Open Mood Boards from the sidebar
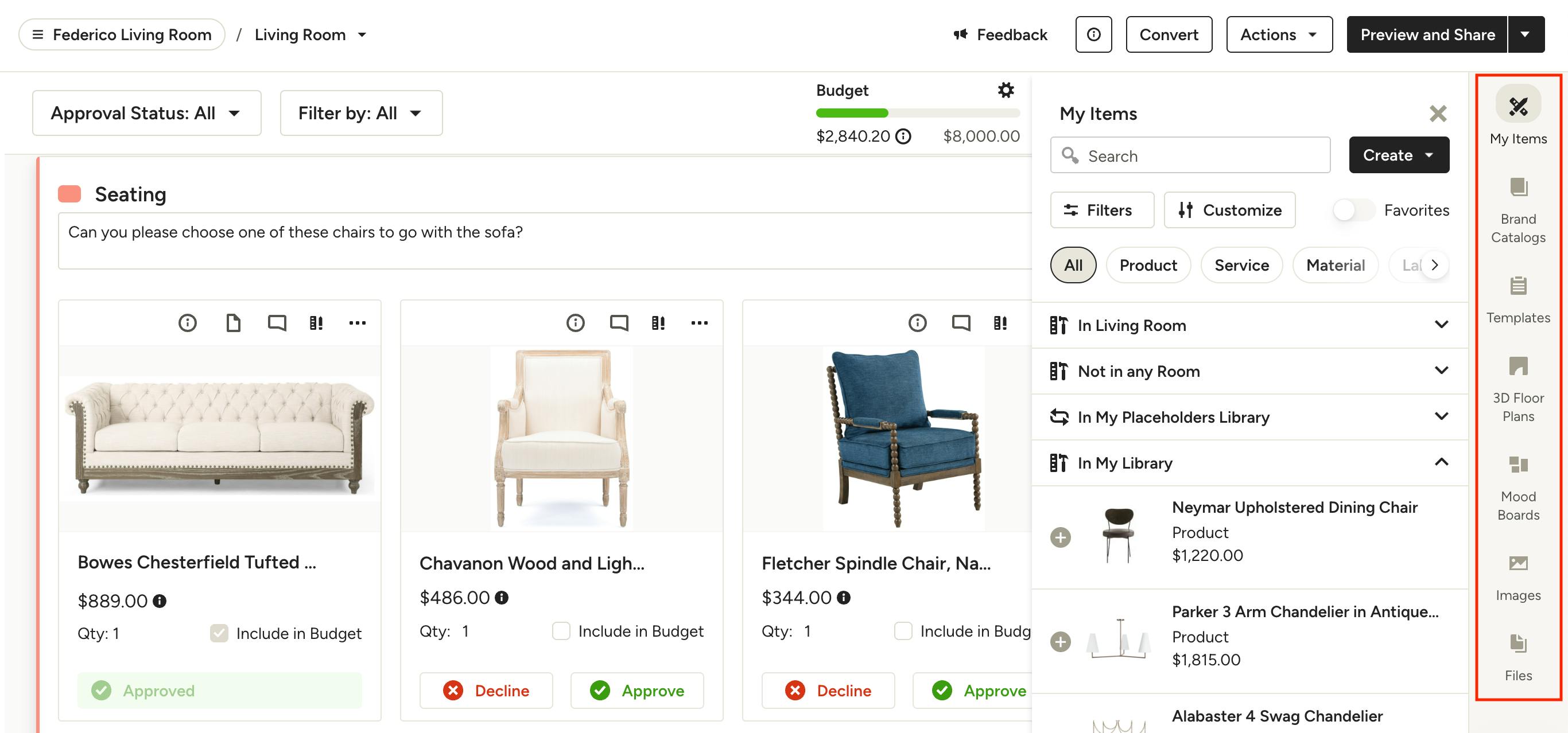 (x=1518, y=488)
